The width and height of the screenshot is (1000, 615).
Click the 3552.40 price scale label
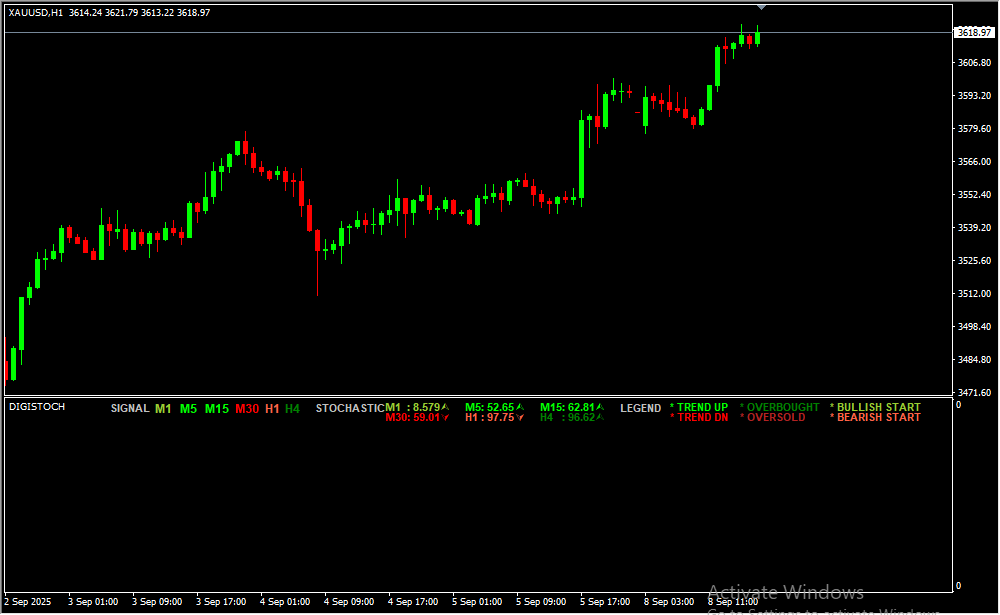click(974, 194)
